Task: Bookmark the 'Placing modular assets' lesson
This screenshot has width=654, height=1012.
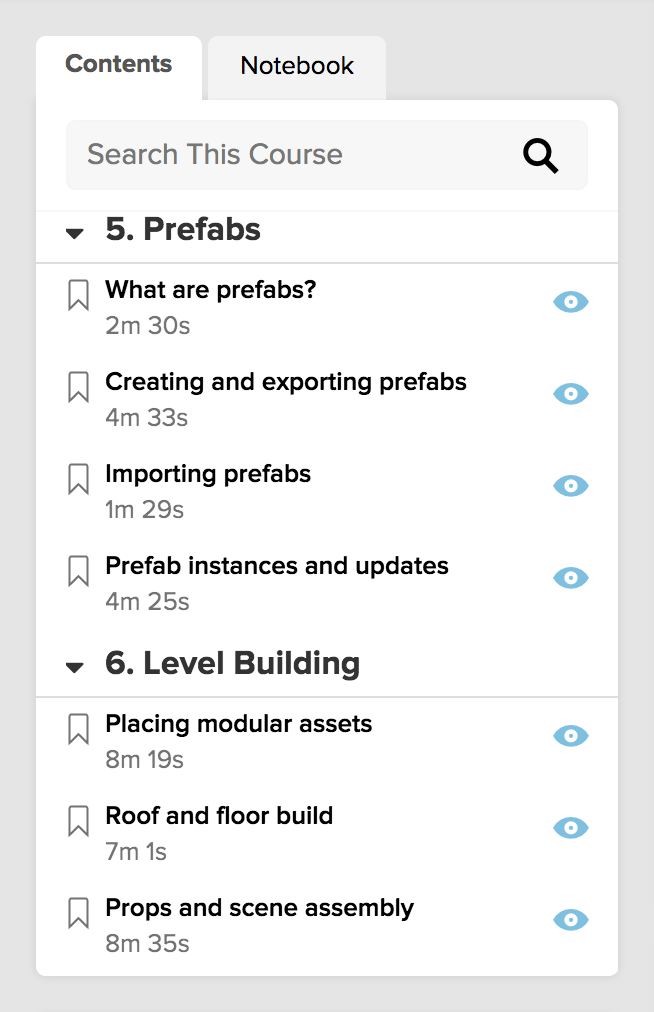Action: click(x=78, y=729)
